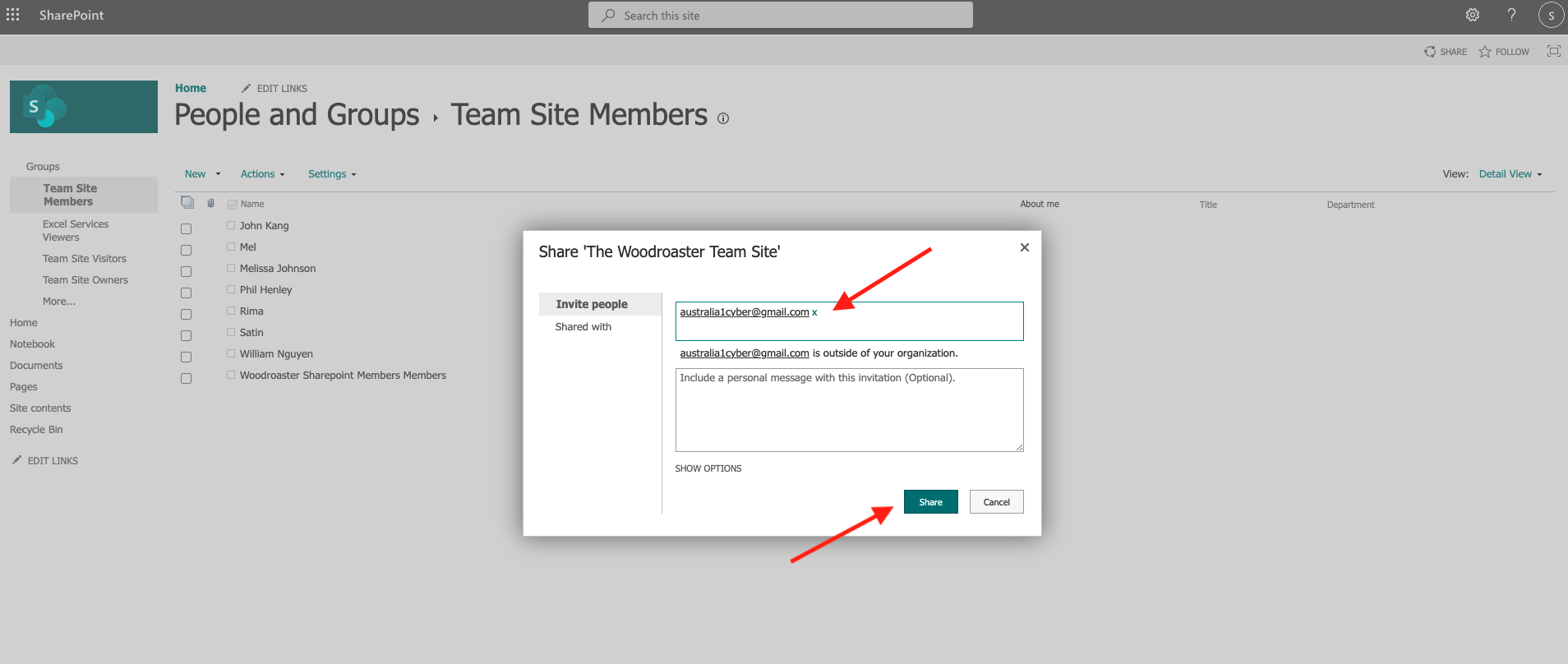This screenshot has width=1568, height=664.
Task: Open the Detail View dropdown
Action: tap(1510, 174)
